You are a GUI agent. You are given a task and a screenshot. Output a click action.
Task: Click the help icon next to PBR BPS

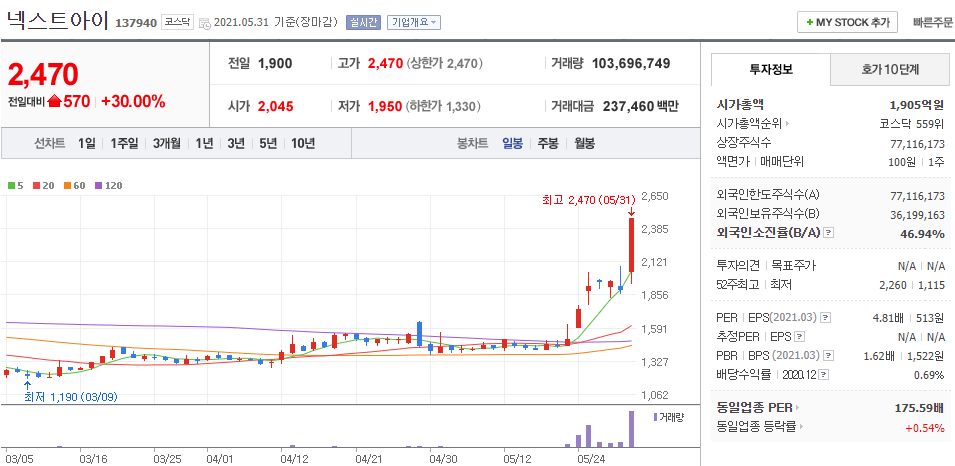pyautogui.click(x=828, y=356)
